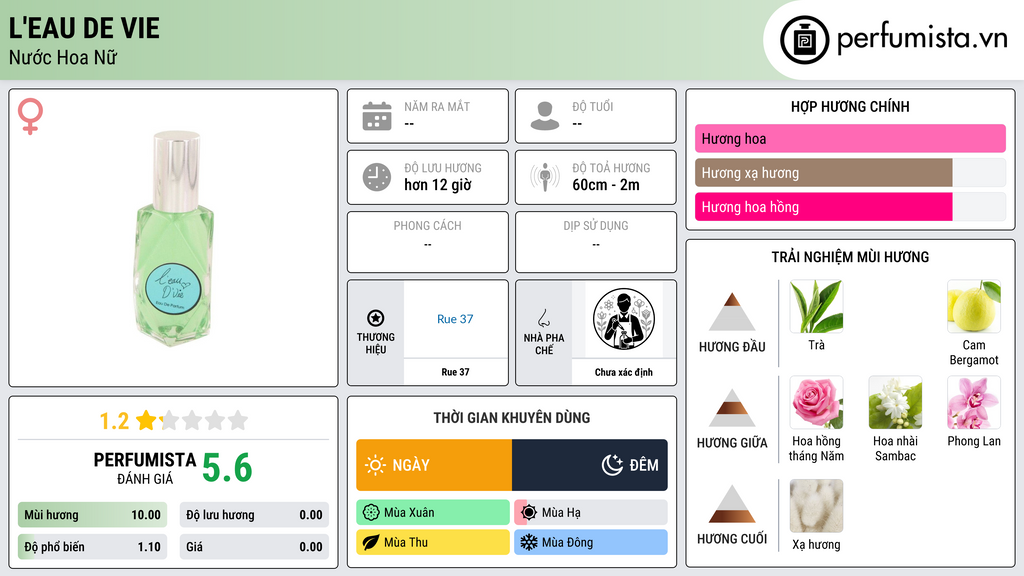This screenshot has width=1024, height=576.
Task: Click the Hợp hương chính heading
Action: [x=850, y=106]
